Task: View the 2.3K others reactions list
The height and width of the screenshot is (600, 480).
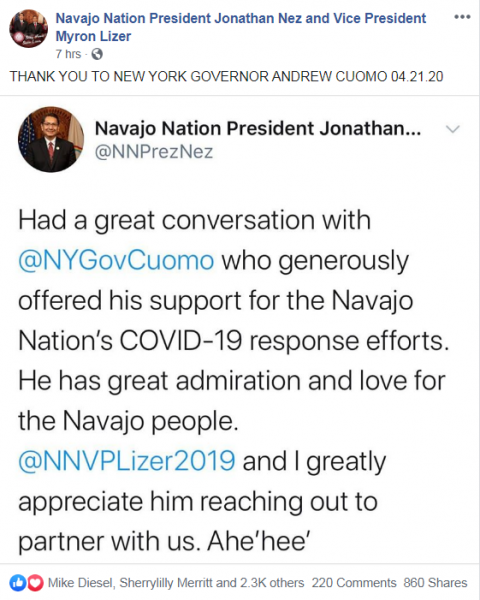Action: [x=272, y=583]
